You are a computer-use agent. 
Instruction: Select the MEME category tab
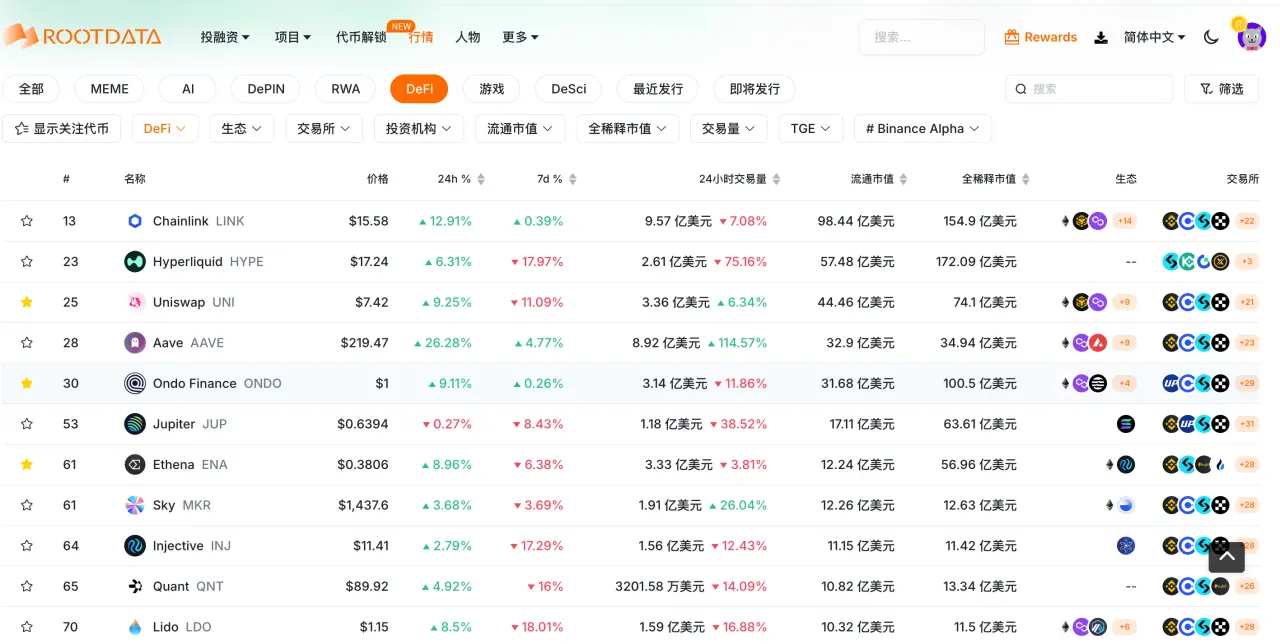pos(109,89)
